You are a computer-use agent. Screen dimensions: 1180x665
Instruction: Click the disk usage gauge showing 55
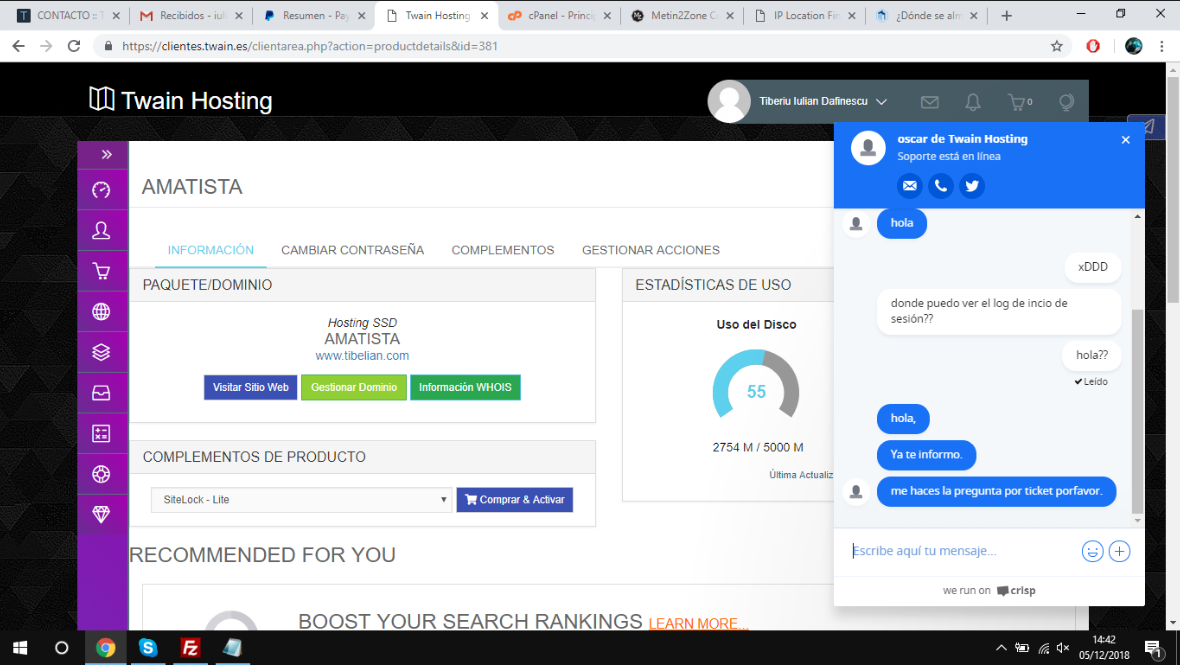tap(756, 384)
